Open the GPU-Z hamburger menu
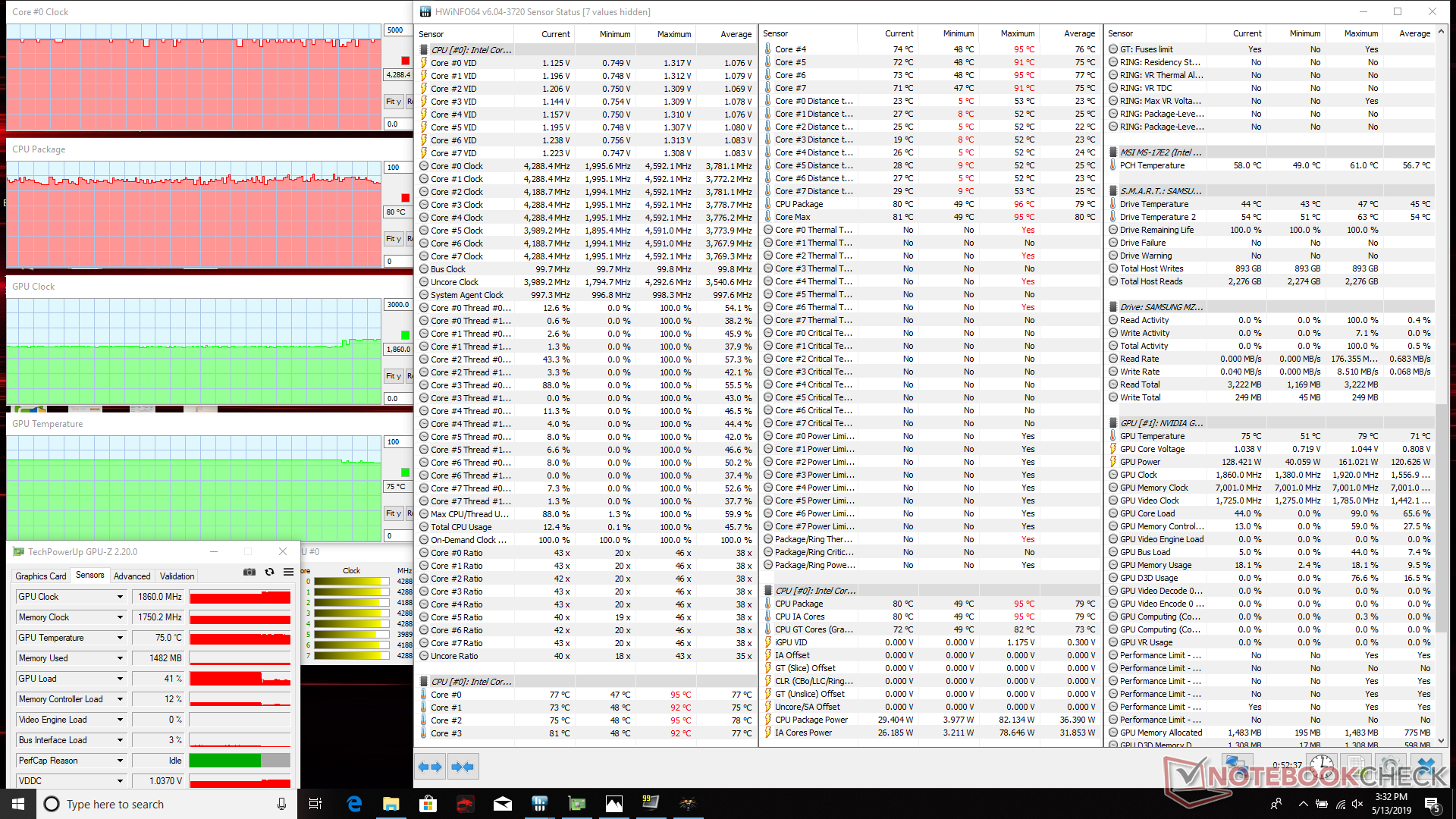This screenshot has height=819, width=1456. [288, 572]
